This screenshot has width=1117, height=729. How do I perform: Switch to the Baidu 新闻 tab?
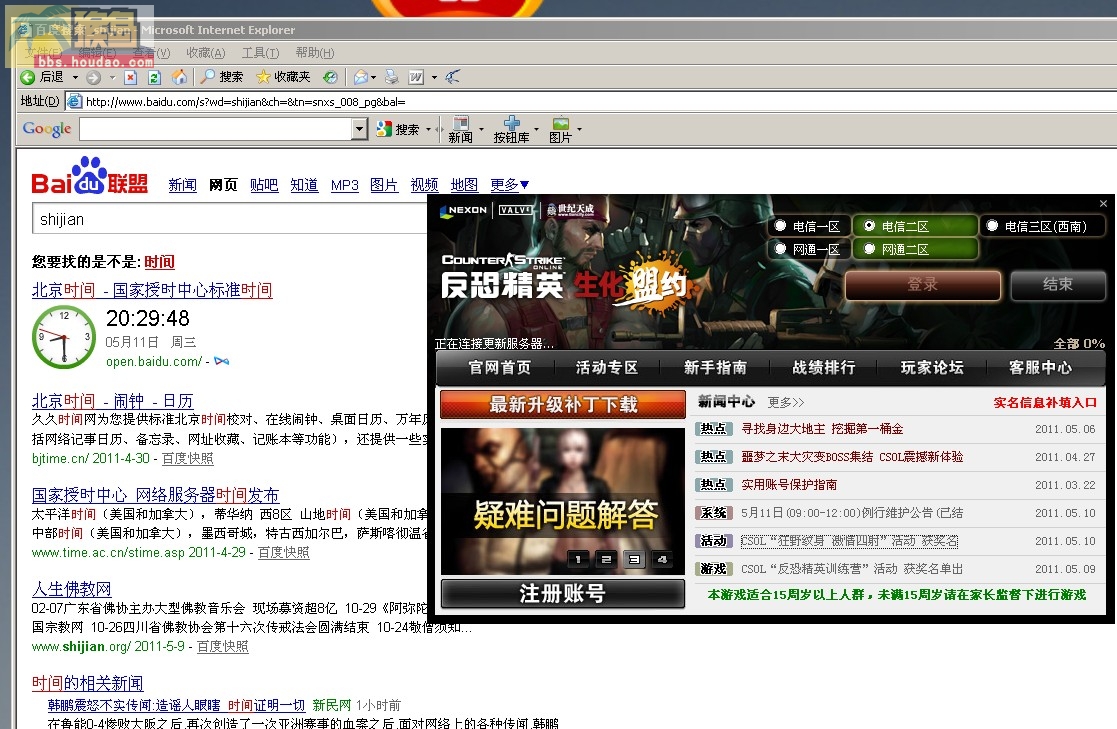[182, 185]
